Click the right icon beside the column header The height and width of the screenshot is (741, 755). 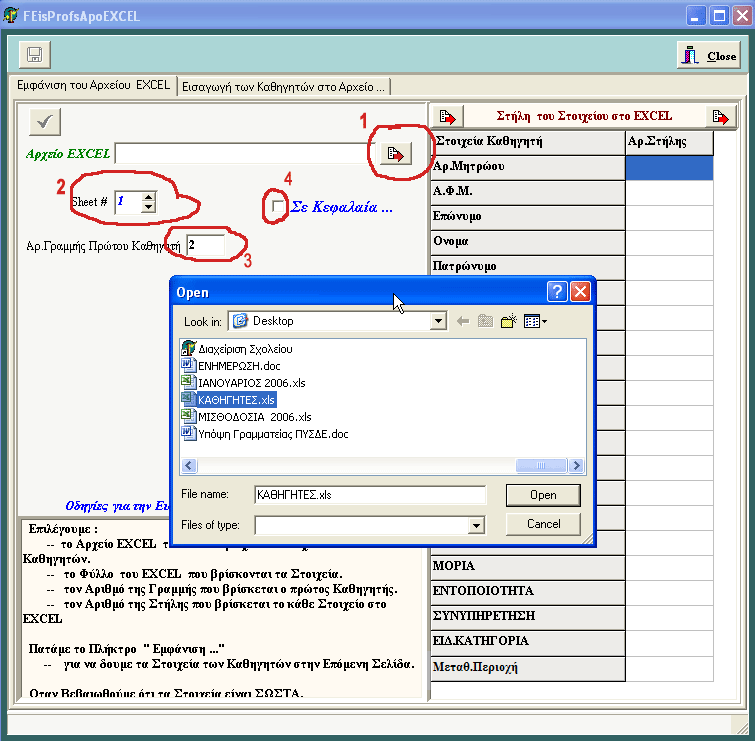coord(720,116)
